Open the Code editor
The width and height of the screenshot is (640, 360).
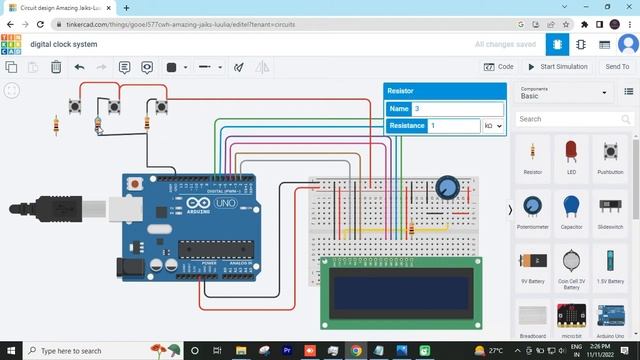[498, 67]
